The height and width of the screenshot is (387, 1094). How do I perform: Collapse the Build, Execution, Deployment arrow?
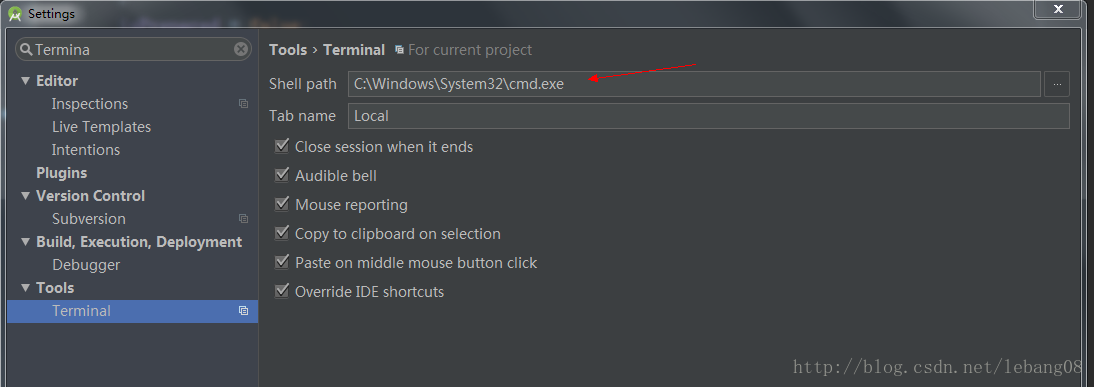[26, 242]
